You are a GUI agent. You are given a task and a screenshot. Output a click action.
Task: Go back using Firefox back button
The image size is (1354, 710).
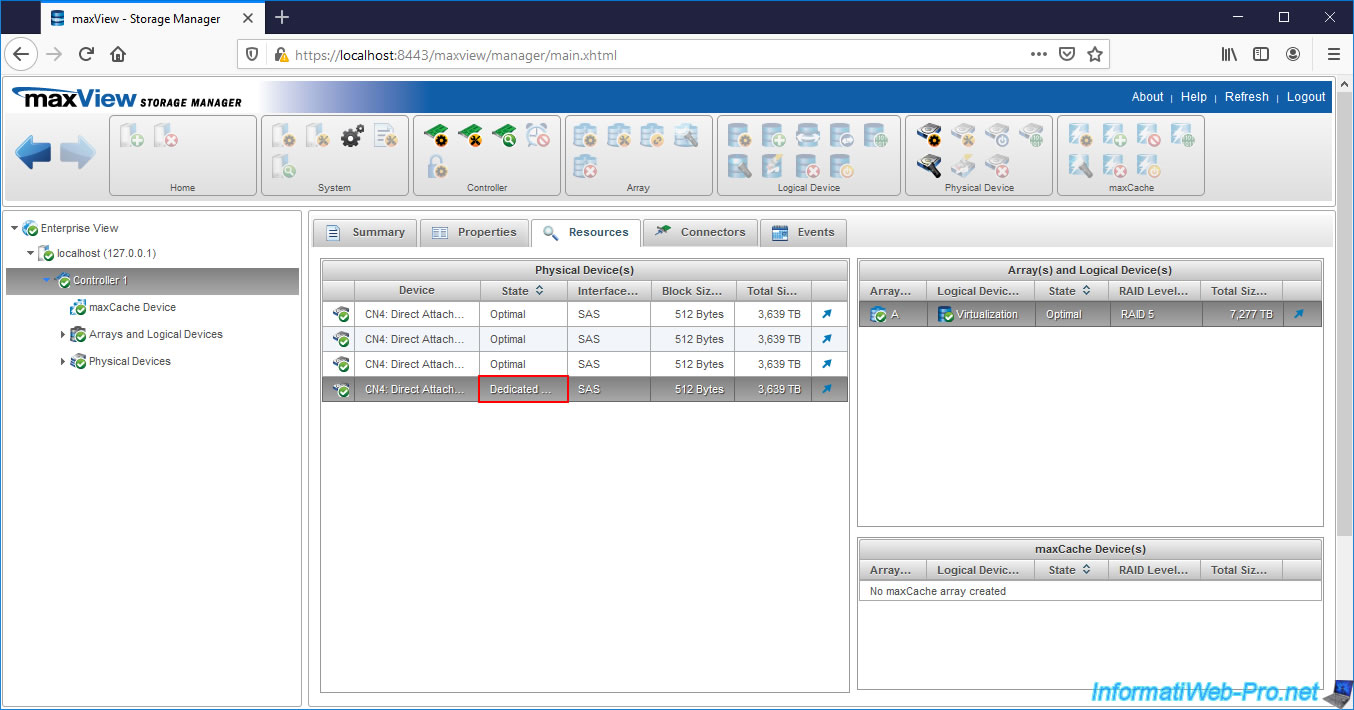[x=22, y=54]
